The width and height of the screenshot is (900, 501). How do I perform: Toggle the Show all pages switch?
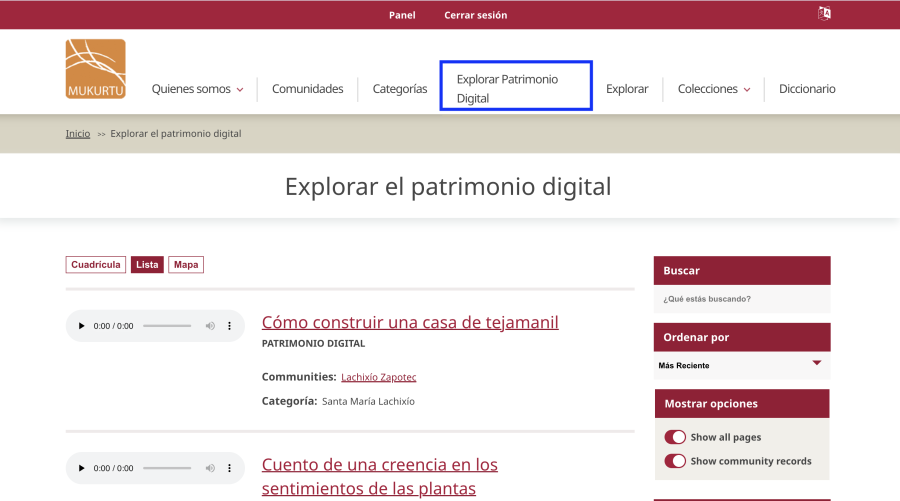pyautogui.click(x=675, y=437)
